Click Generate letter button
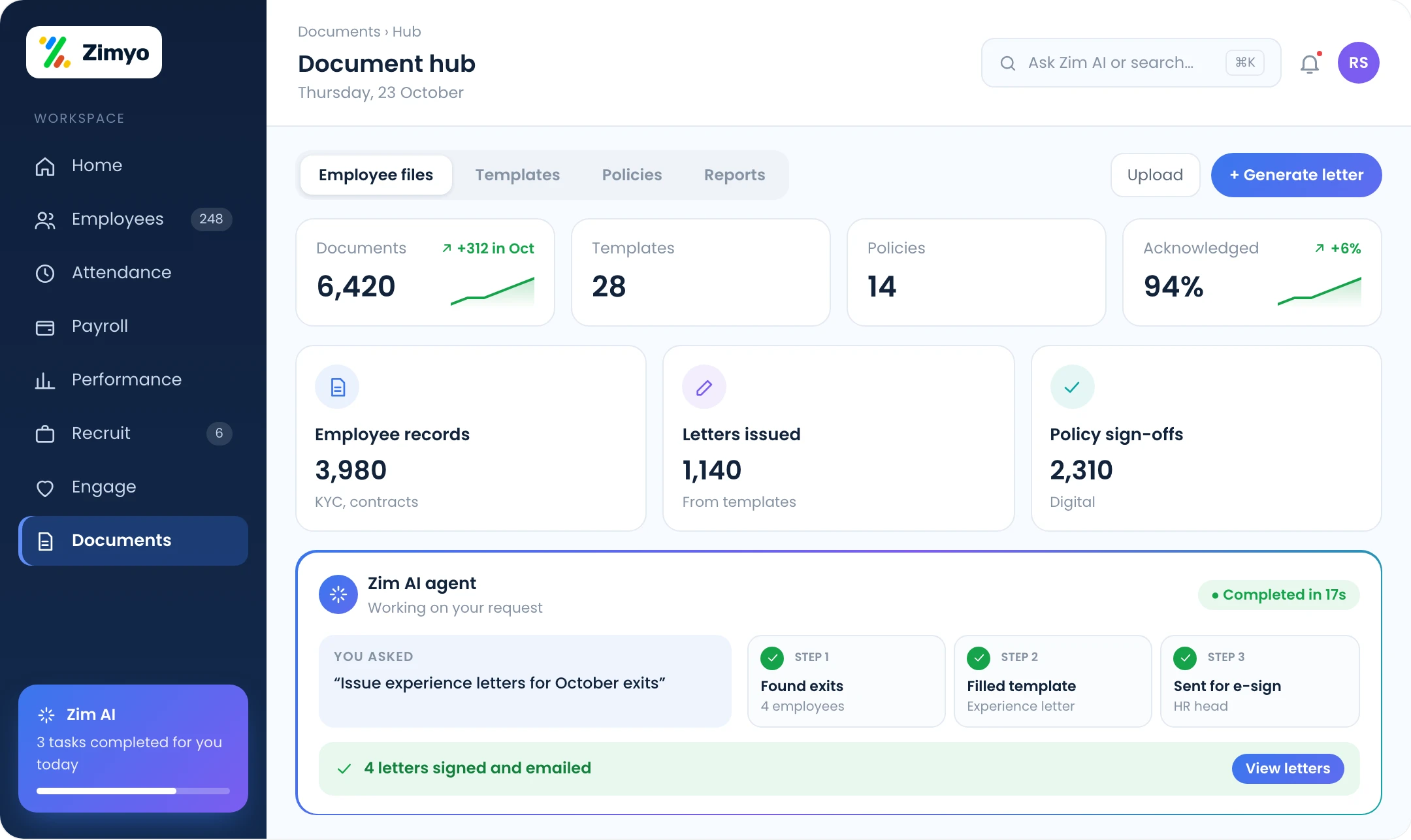 tap(1296, 175)
